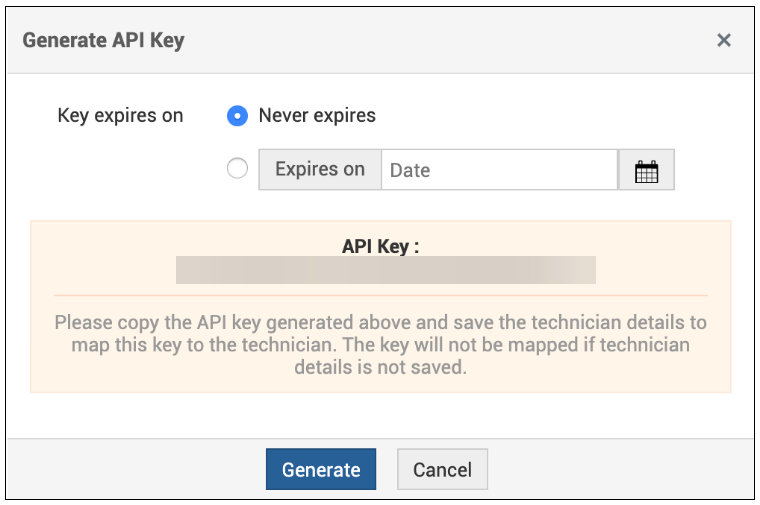Click the Generate API Key dialog title
This screenshot has height=505, width=760.
click(104, 41)
